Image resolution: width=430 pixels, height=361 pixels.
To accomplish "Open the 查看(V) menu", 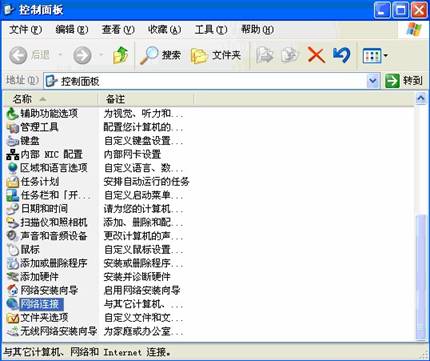I will pyautogui.click(x=118, y=30).
